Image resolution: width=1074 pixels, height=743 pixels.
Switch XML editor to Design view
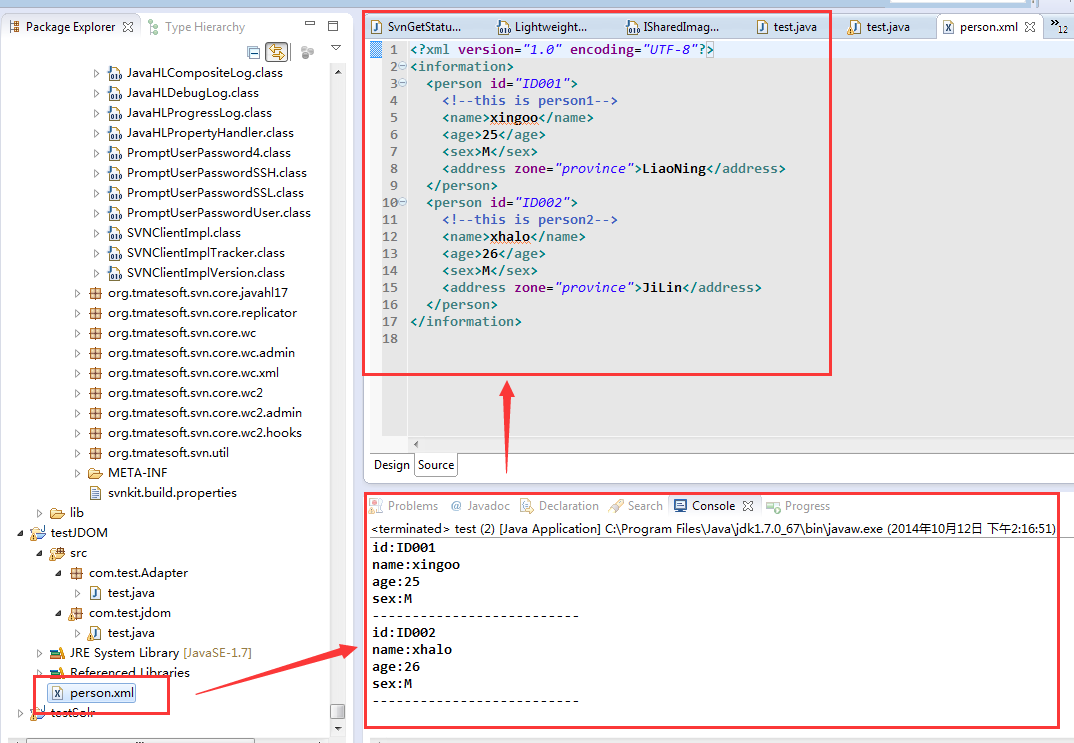click(x=392, y=465)
